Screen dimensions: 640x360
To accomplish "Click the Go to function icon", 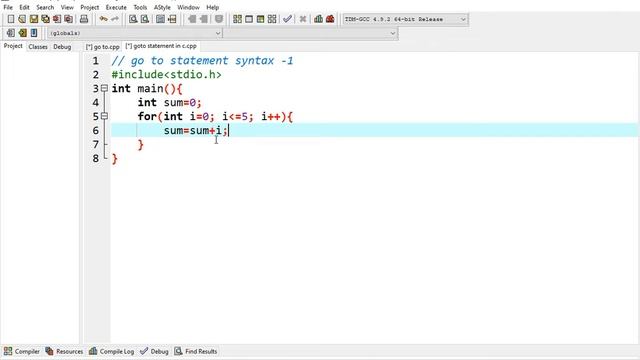I will (160, 19).
